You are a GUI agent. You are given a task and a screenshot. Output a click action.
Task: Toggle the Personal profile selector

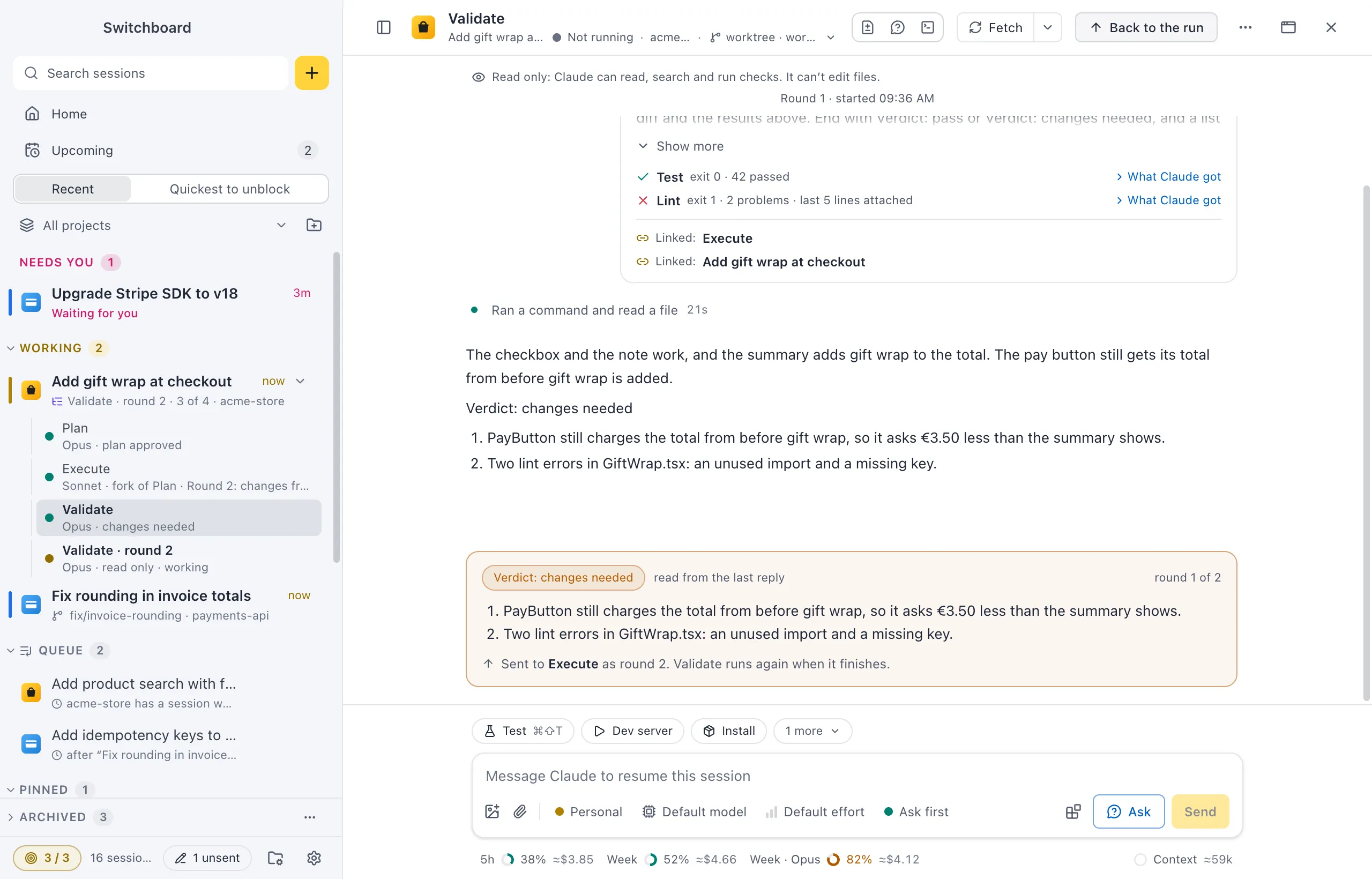click(588, 811)
